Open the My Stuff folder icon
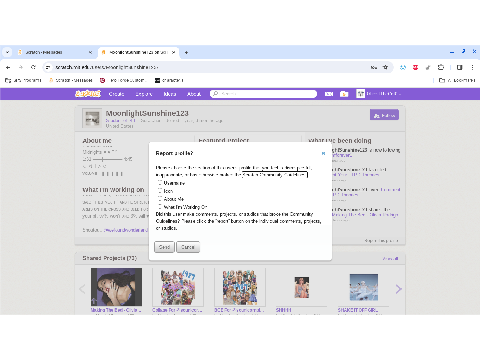Screen dimensions: 480x360 (x=344, y=94)
